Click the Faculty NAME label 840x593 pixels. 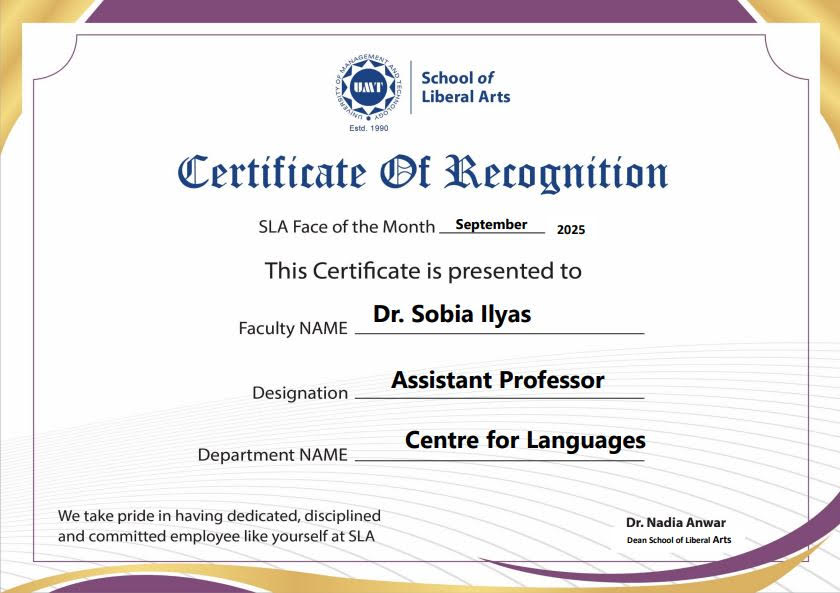293,328
